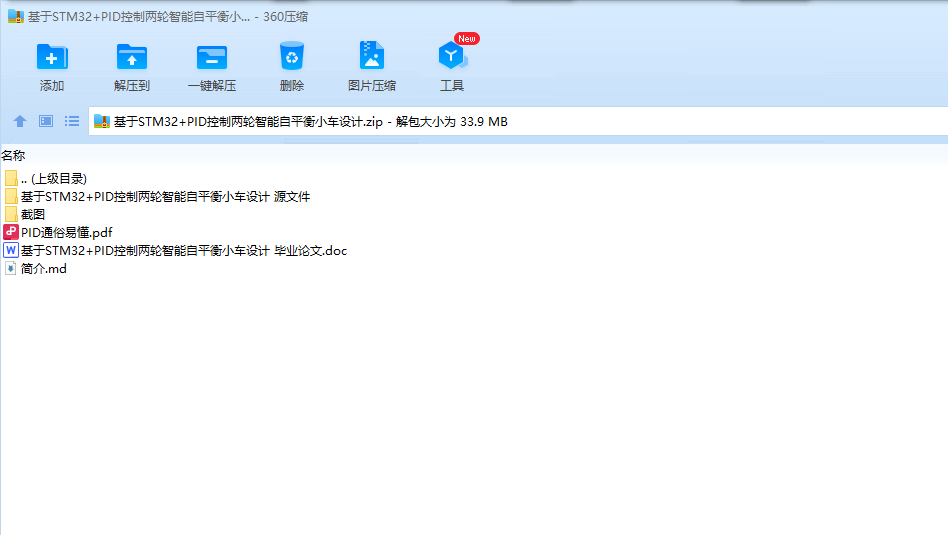
Task: Click the red New badge on 工具
Action: 467,39
